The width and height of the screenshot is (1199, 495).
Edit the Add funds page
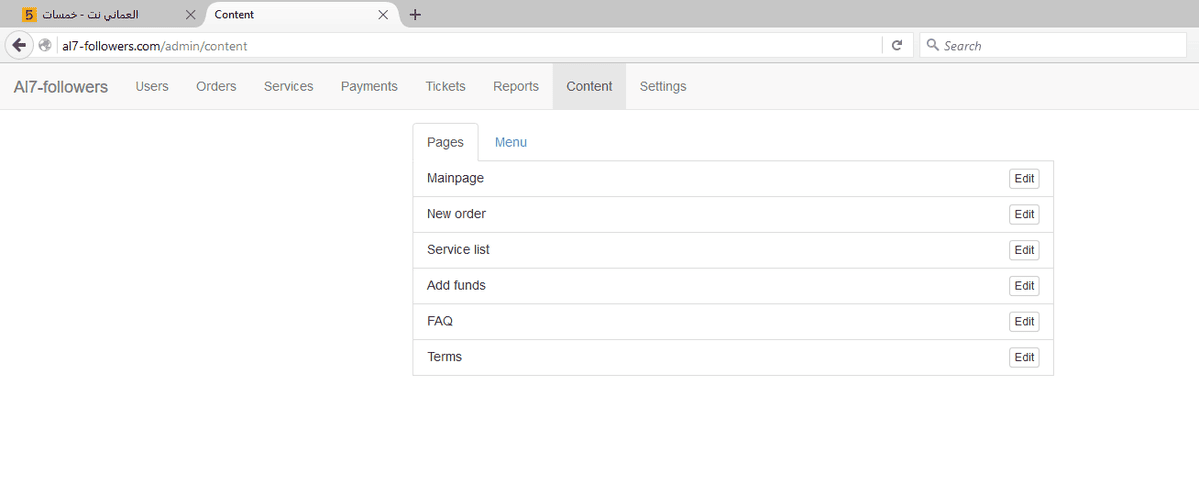click(x=1024, y=286)
